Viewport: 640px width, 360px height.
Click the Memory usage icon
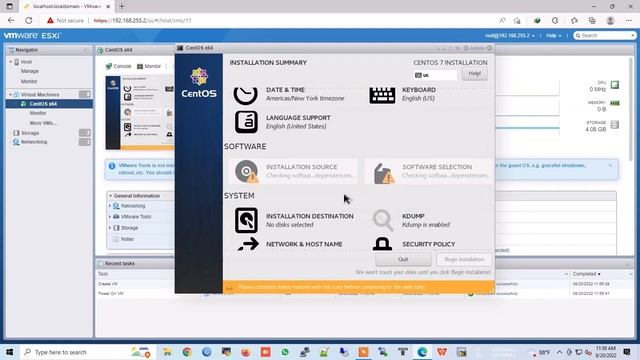[x=615, y=103]
